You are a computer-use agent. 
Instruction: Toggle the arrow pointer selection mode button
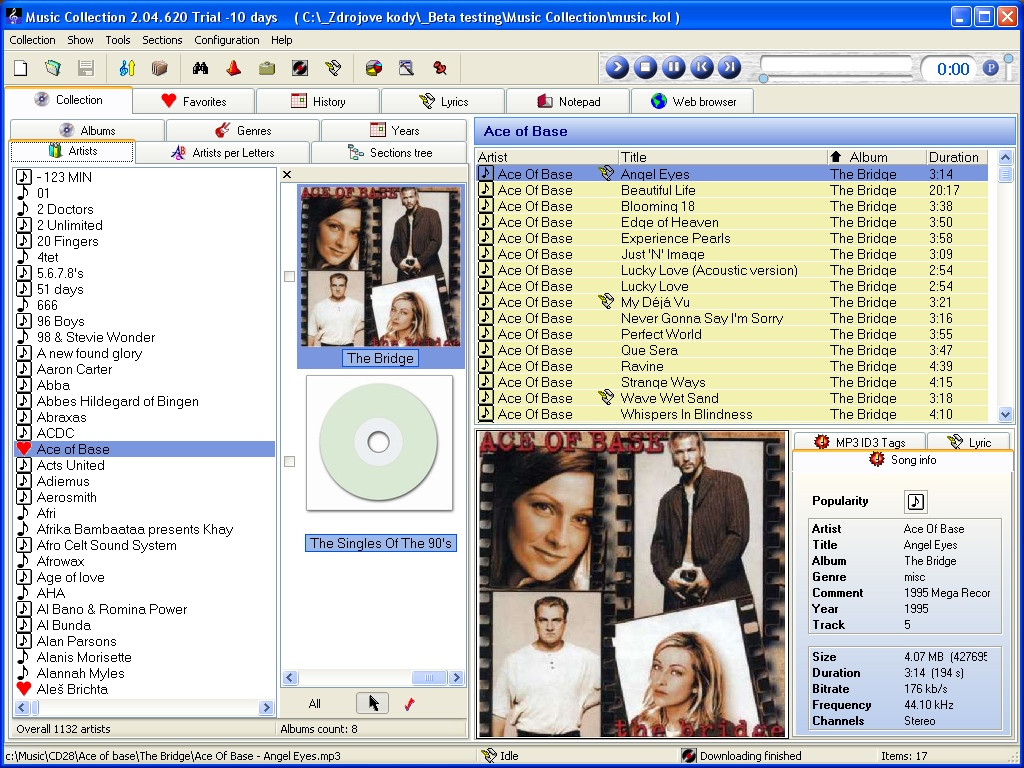[372, 703]
